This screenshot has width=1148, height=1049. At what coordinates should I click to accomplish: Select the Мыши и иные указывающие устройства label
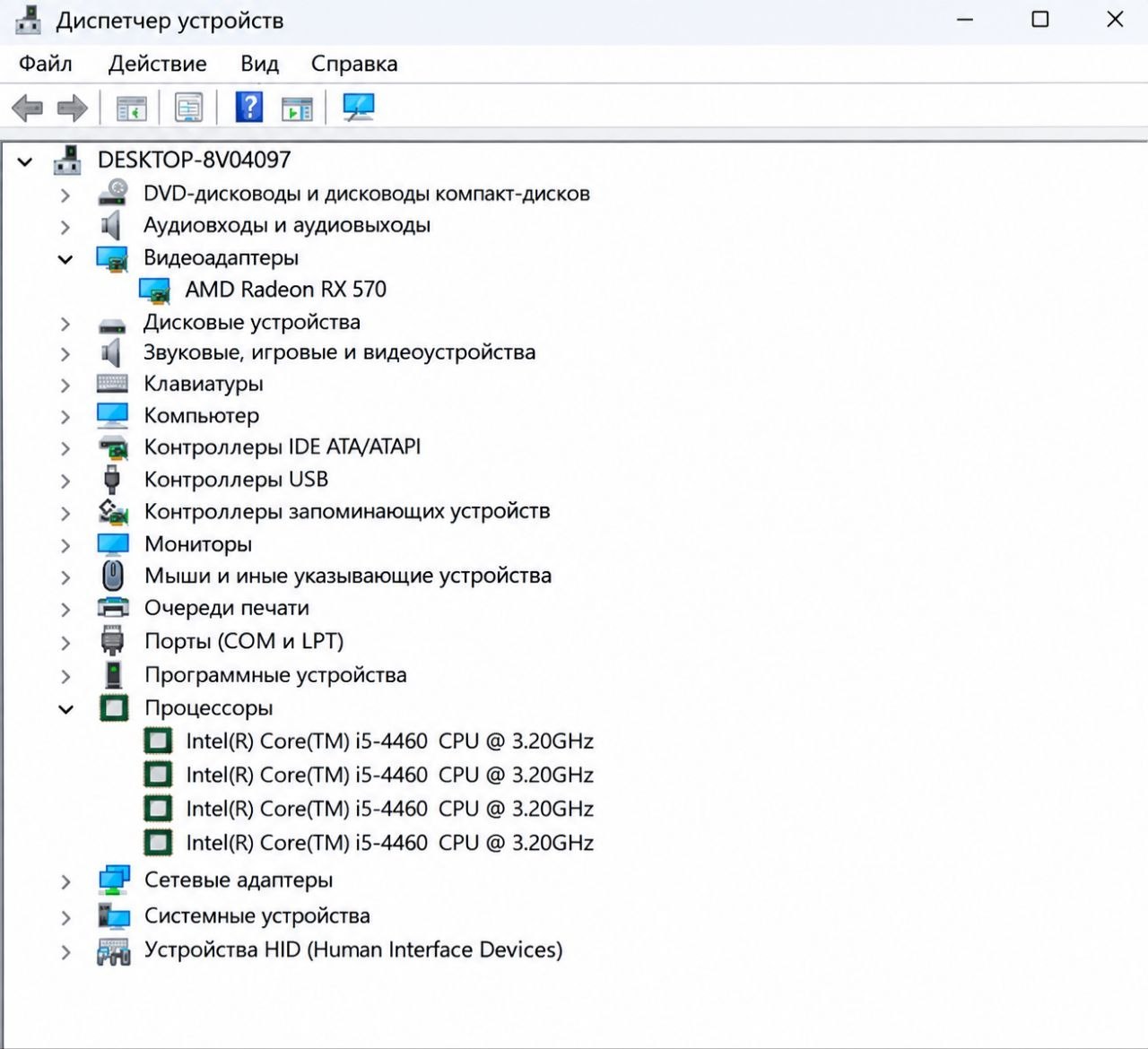347,576
